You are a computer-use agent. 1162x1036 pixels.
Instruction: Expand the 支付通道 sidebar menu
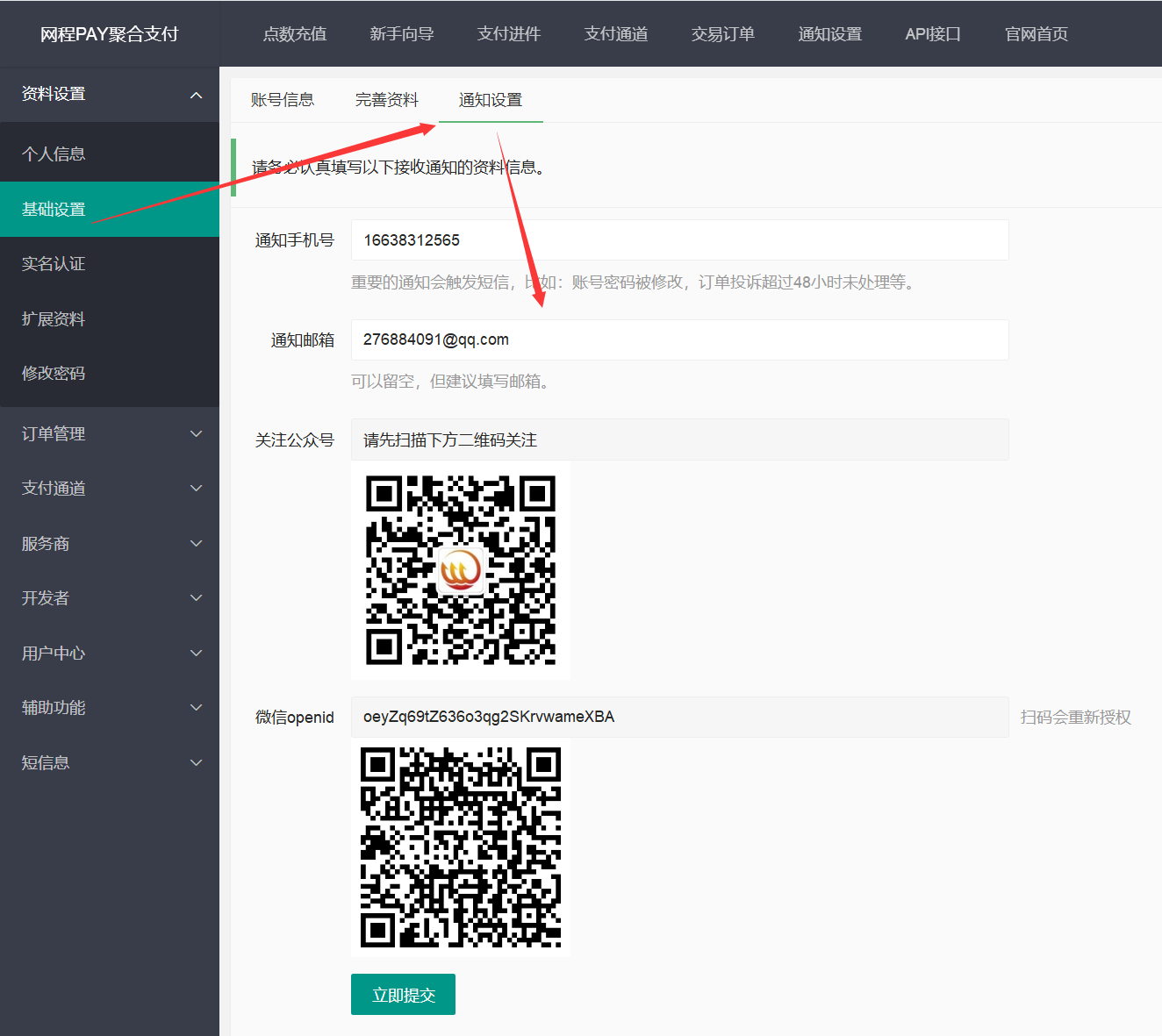click(x=109, y=488)
